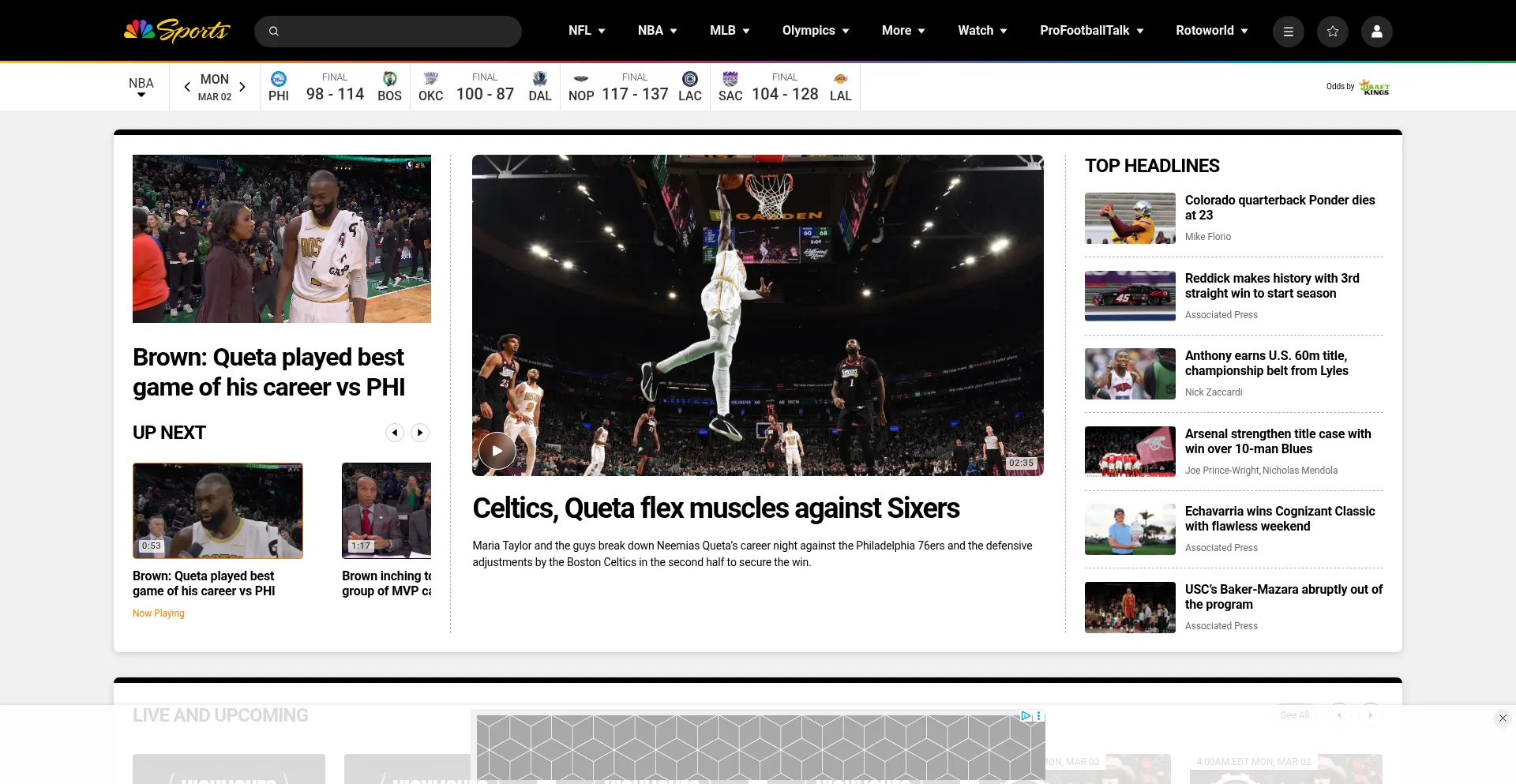The width and height of the screenshot is (1516, 784).
Task: Open the user profile icon
Action: click(x=1377, y=32)
